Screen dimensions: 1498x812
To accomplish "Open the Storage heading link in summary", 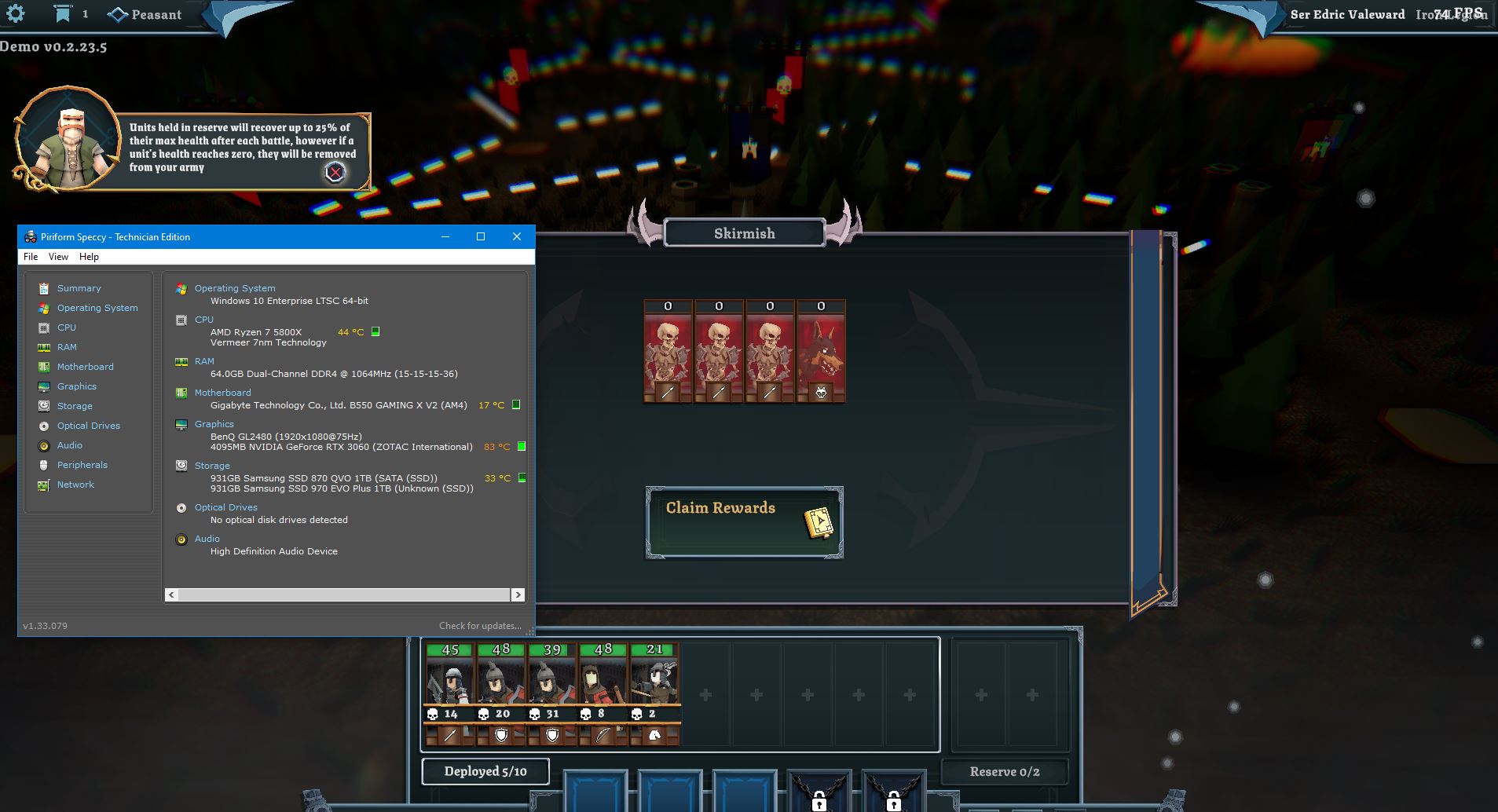I will [212, 466].
